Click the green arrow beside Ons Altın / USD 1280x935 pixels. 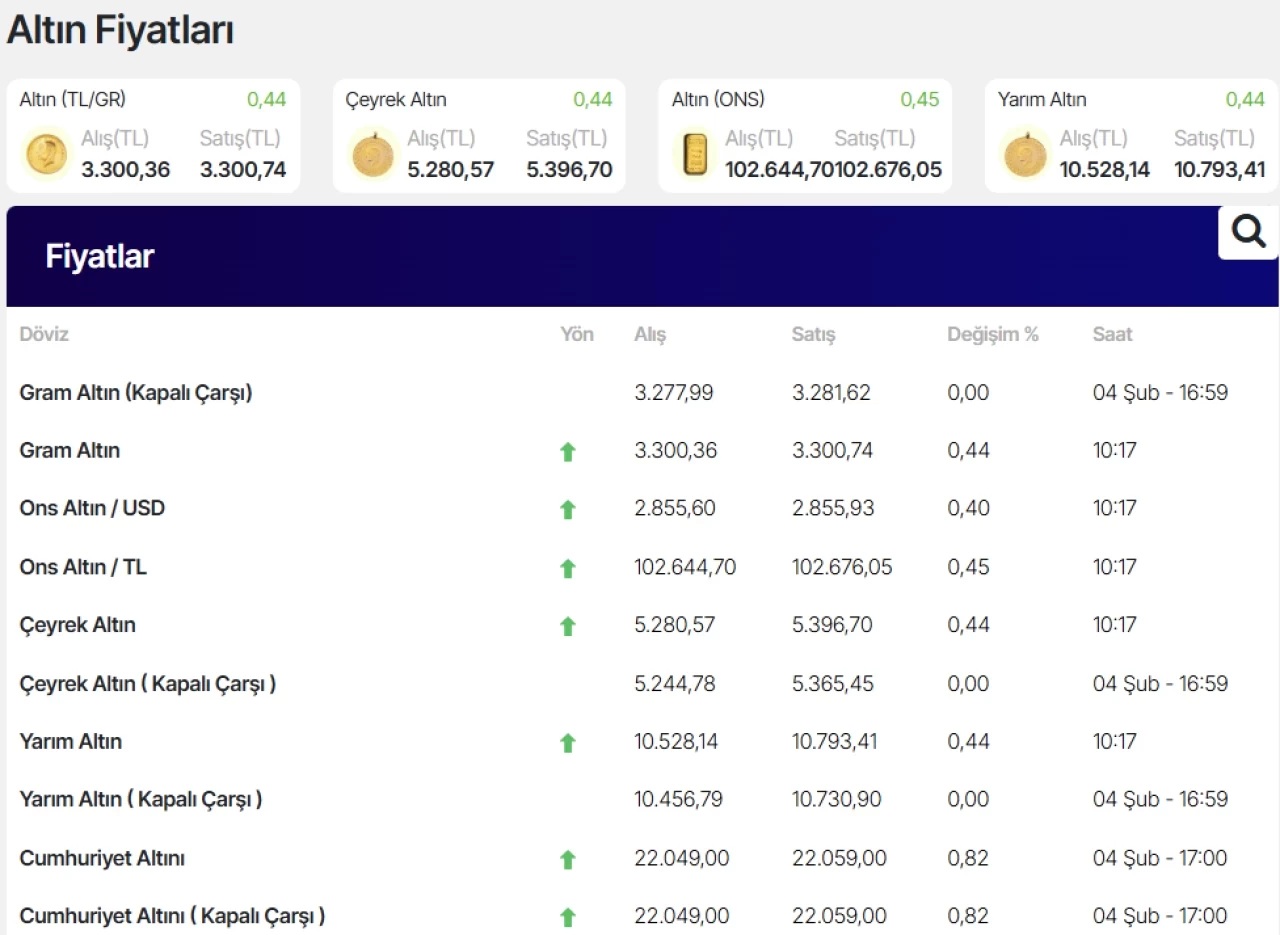click(568, 510)
